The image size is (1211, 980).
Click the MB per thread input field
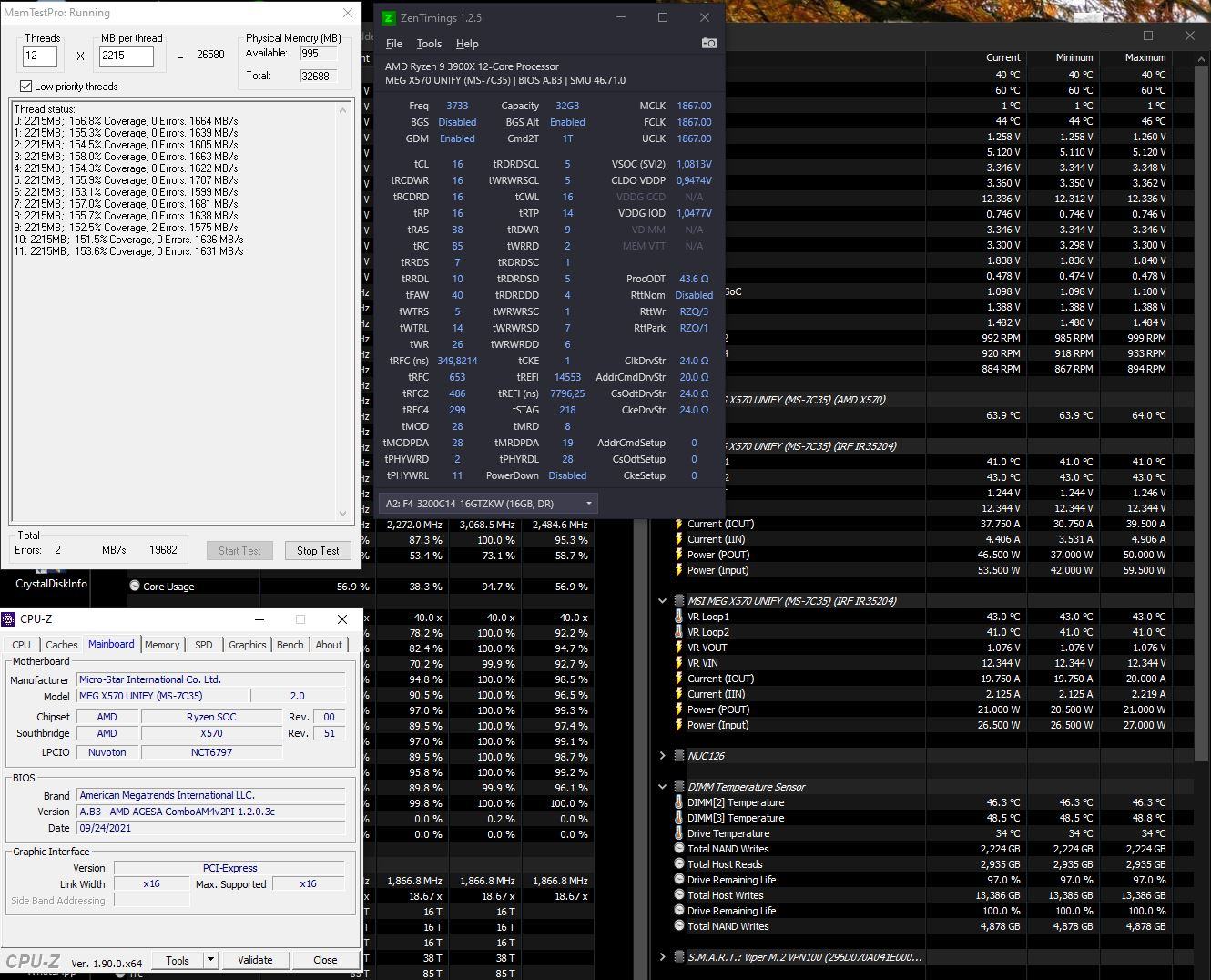tap(126, 56)
